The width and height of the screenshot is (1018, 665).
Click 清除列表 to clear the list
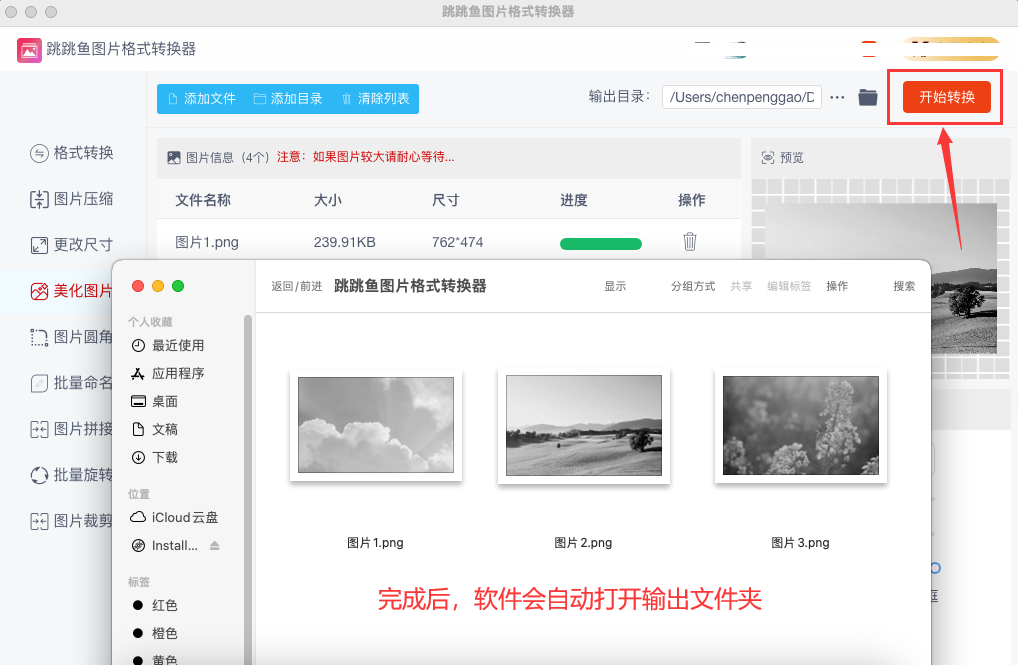375,99
